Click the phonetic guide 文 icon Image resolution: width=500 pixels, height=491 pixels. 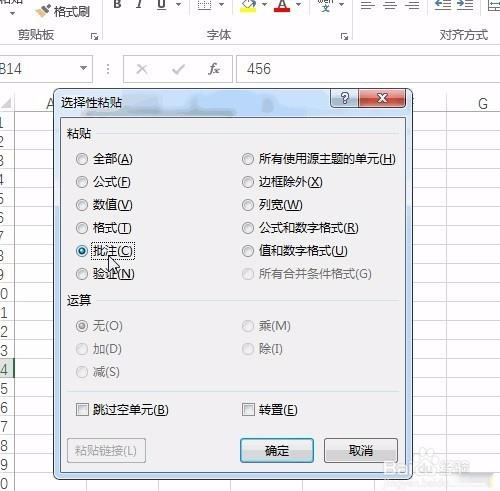[x=325, y=5]
